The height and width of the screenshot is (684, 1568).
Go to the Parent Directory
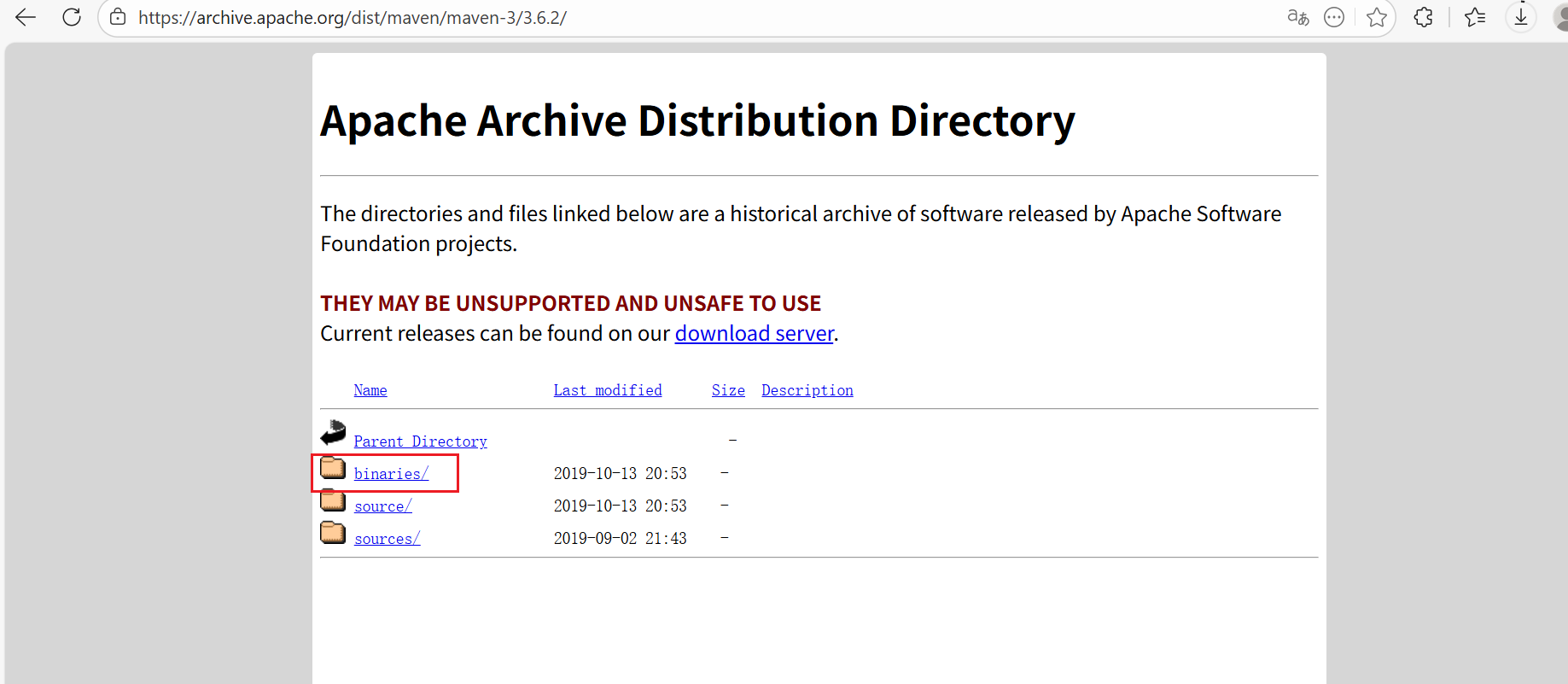[421, 441]
